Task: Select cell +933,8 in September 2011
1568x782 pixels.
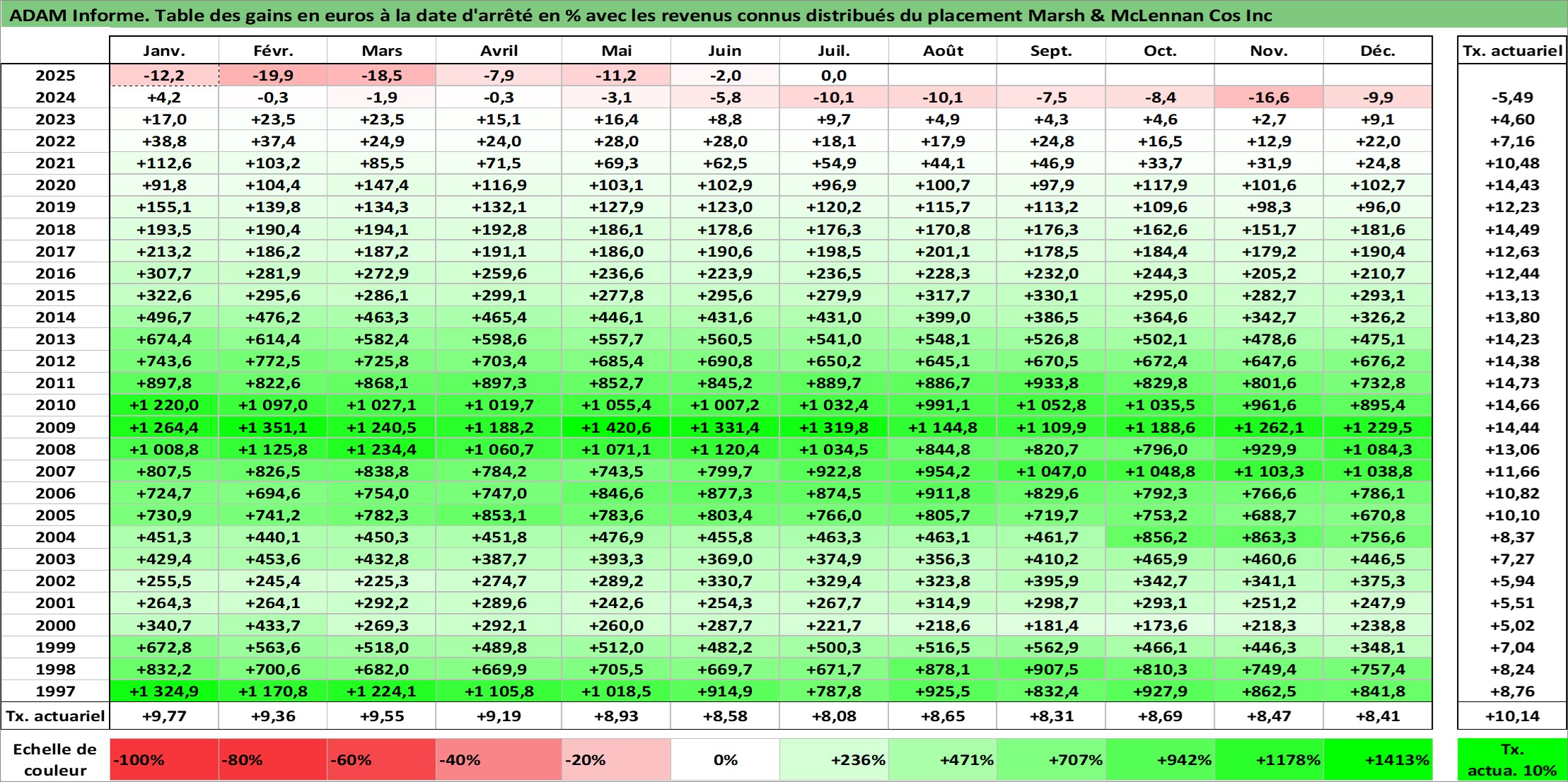Action: pyautogui.click(x=1052, y=383)
